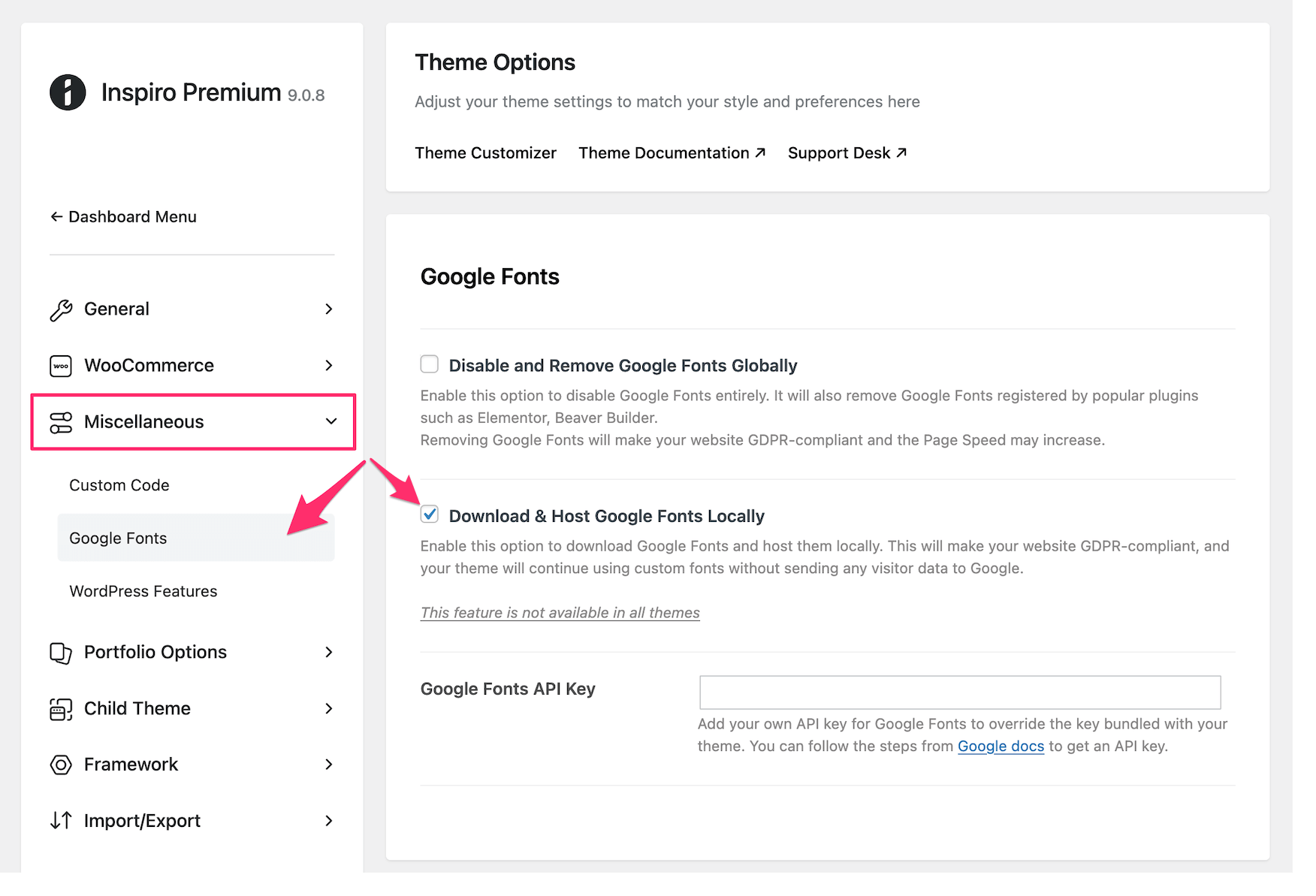Click the 'Theme Options' heading
1316x896 pixels.
[x=495, y=62]
